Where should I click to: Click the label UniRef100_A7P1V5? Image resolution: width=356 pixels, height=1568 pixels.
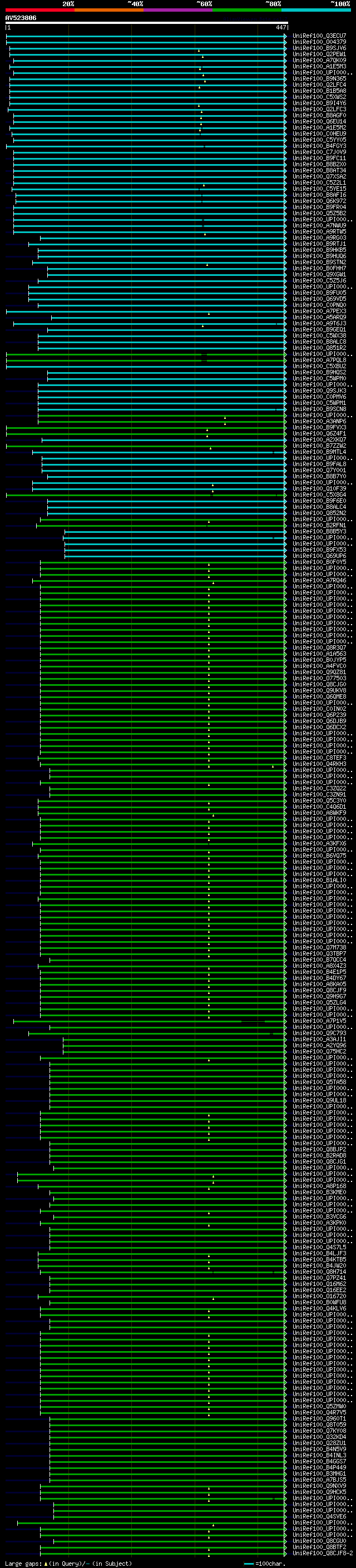click(319, 1021)
